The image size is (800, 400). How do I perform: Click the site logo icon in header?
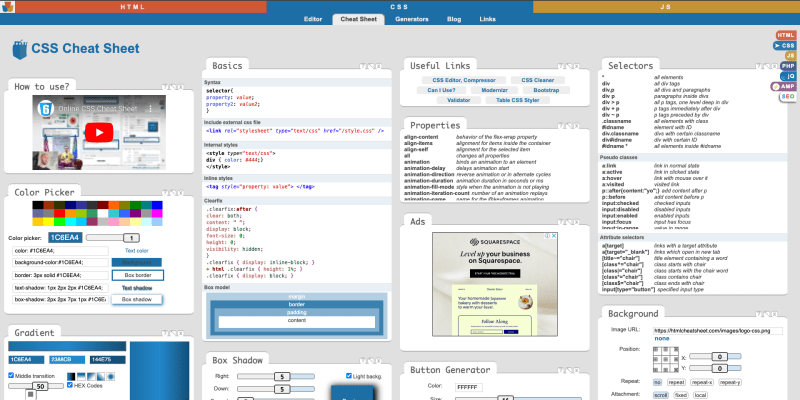(8, 7)
